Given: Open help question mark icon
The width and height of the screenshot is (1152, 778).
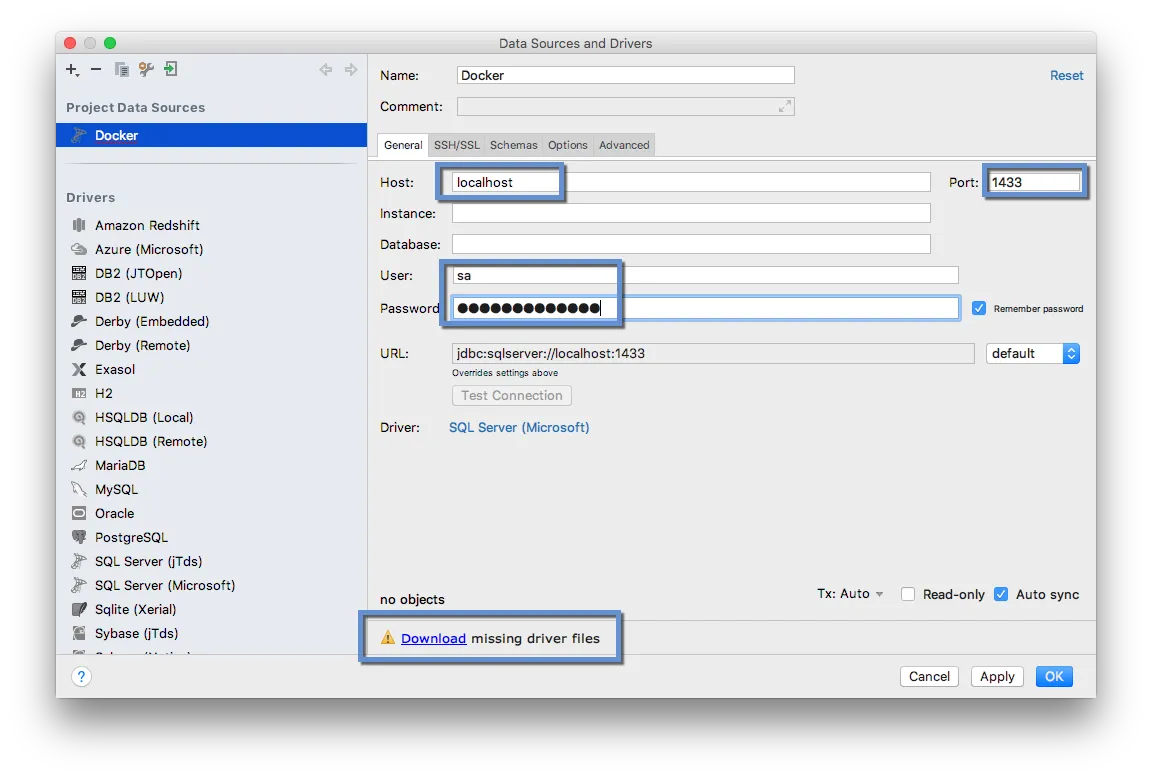Looking at the screenshot, I should 82,676.
